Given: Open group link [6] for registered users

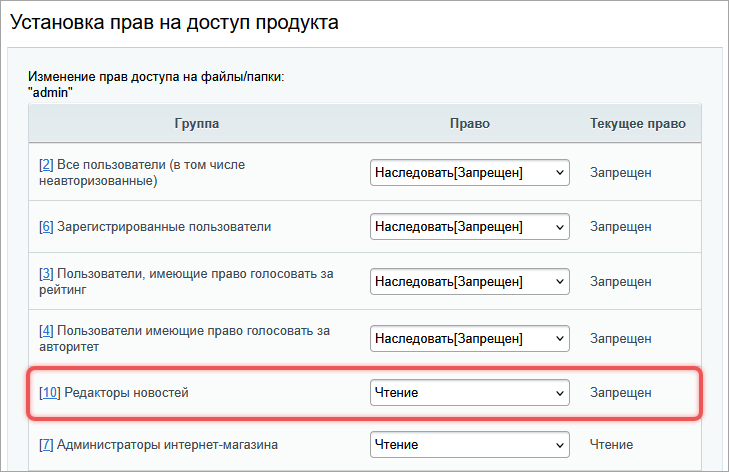Looking at the screenshot, I should [46, 227].
